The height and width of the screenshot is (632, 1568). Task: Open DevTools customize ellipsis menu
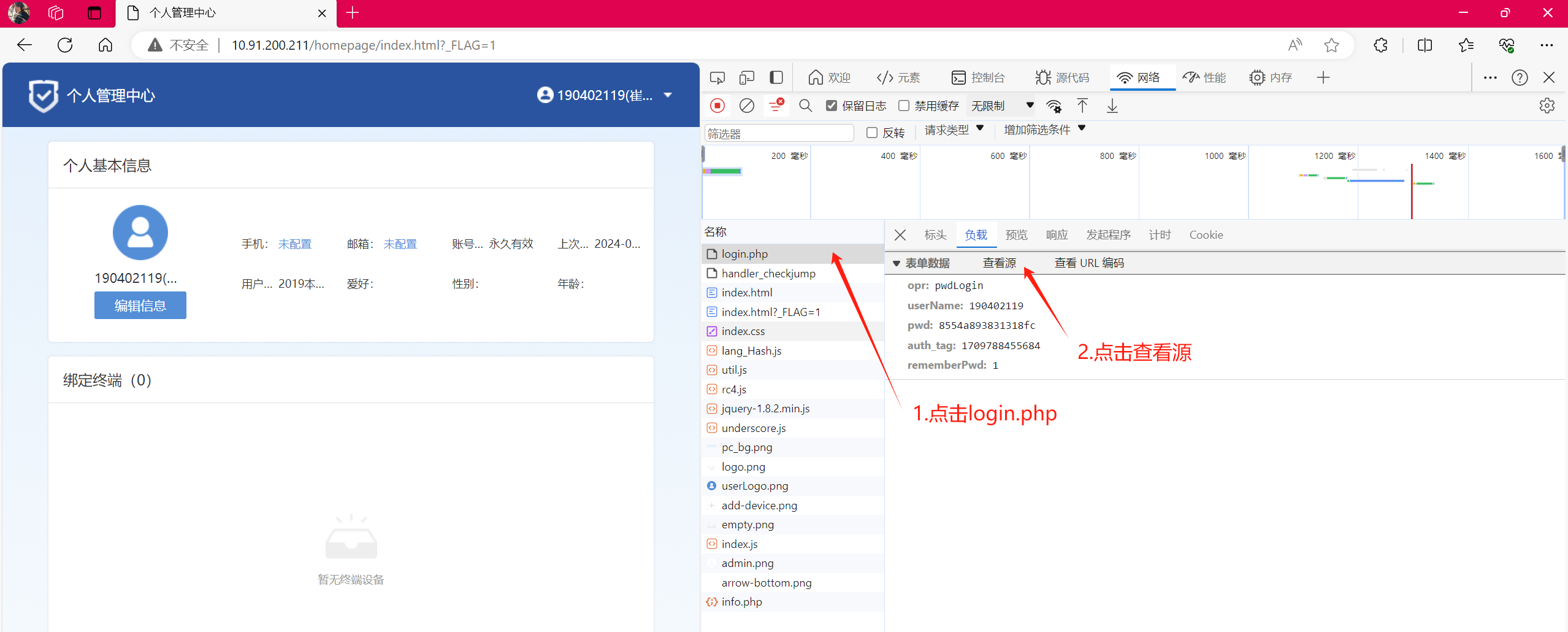coord(1490,77)
